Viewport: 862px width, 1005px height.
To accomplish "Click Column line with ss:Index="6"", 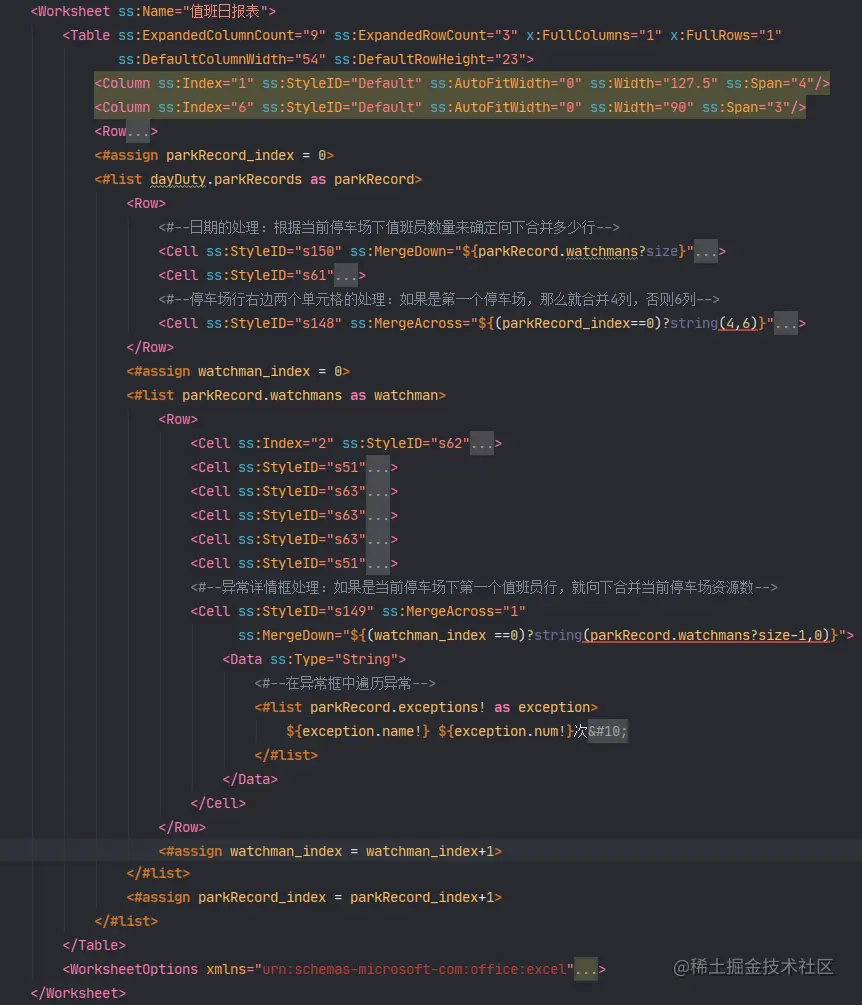I will point(450,107).
